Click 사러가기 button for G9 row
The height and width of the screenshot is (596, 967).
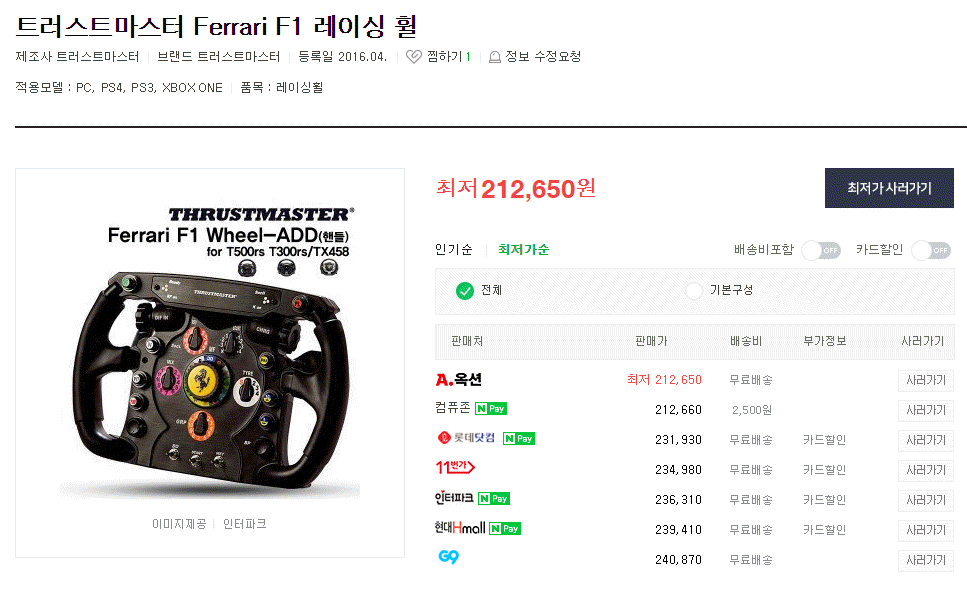(x=926, y=560)
